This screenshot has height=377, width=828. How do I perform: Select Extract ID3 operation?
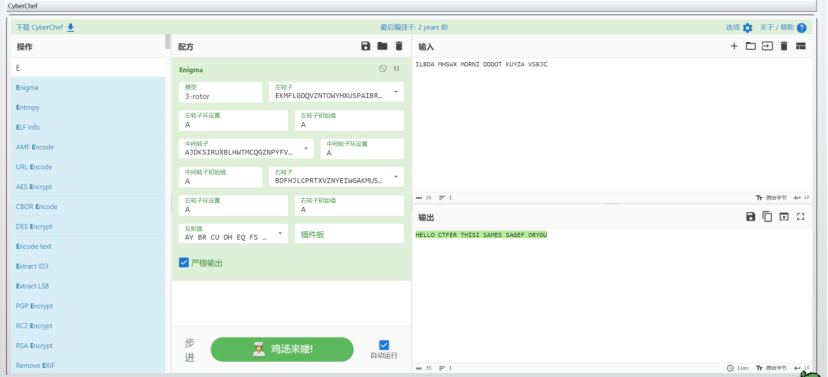88,266
